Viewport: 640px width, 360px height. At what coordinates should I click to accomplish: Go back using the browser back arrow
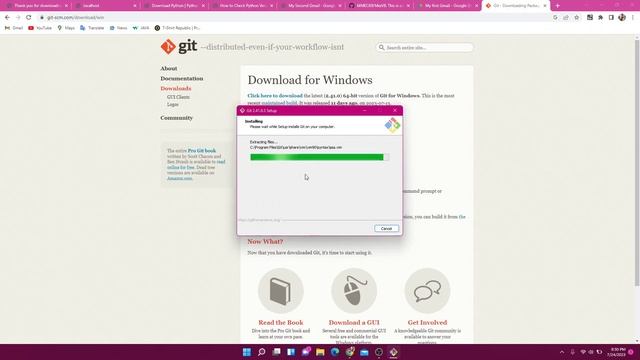coord(7,18)
